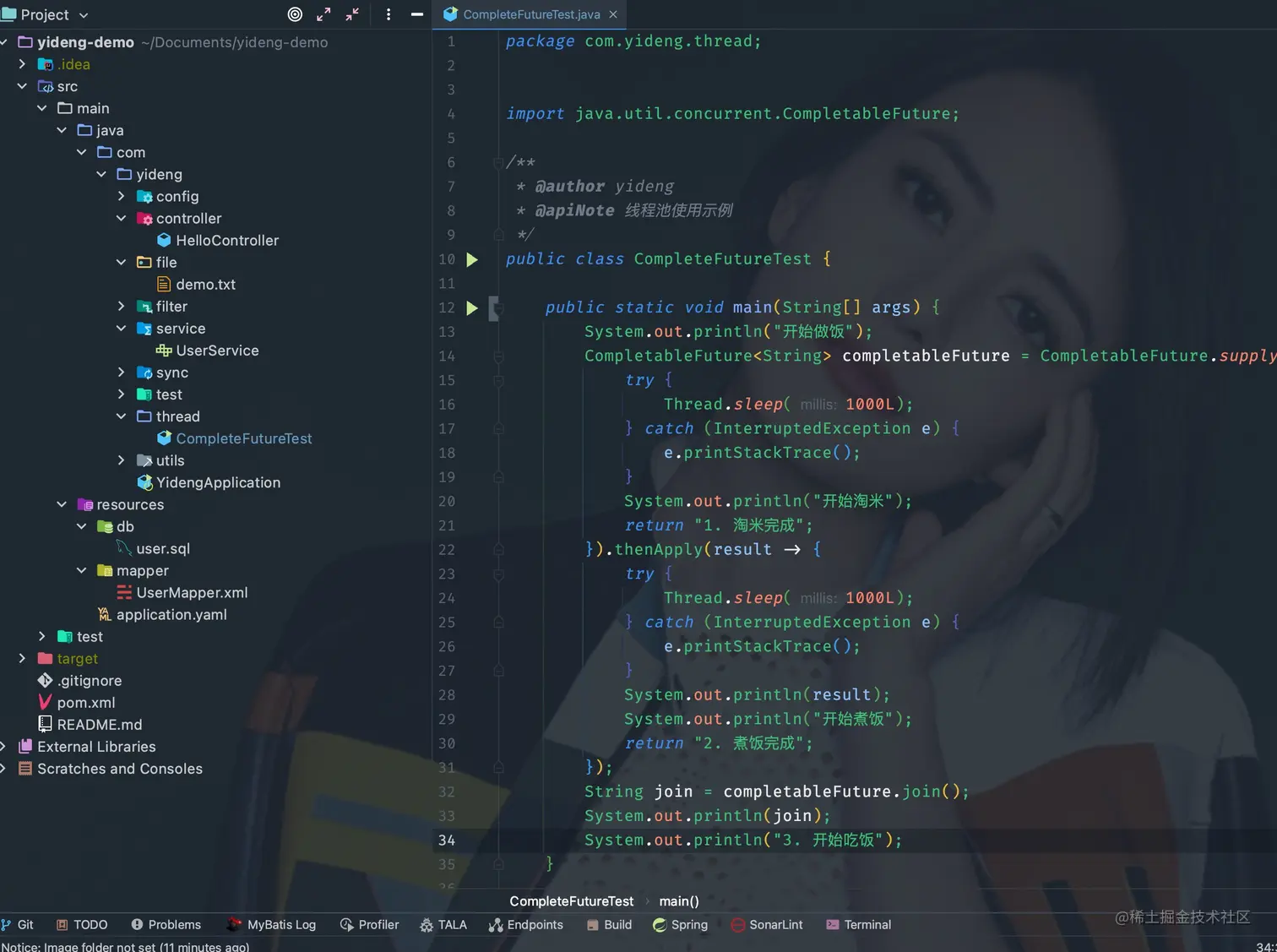Open the Build tool window
1277x952 pixels.
pos(609,924)
